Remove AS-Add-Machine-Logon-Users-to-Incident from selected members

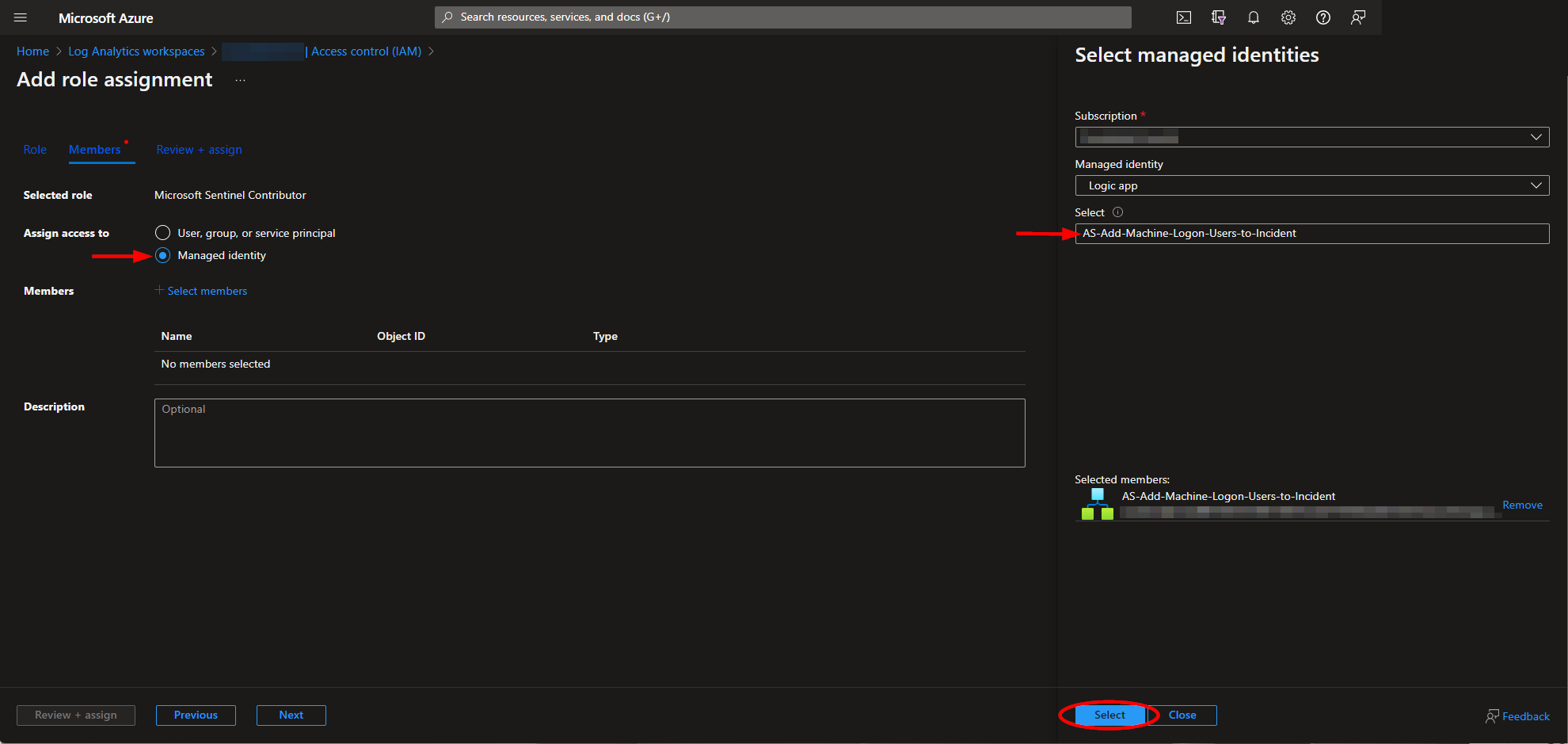click(1522, 505)
